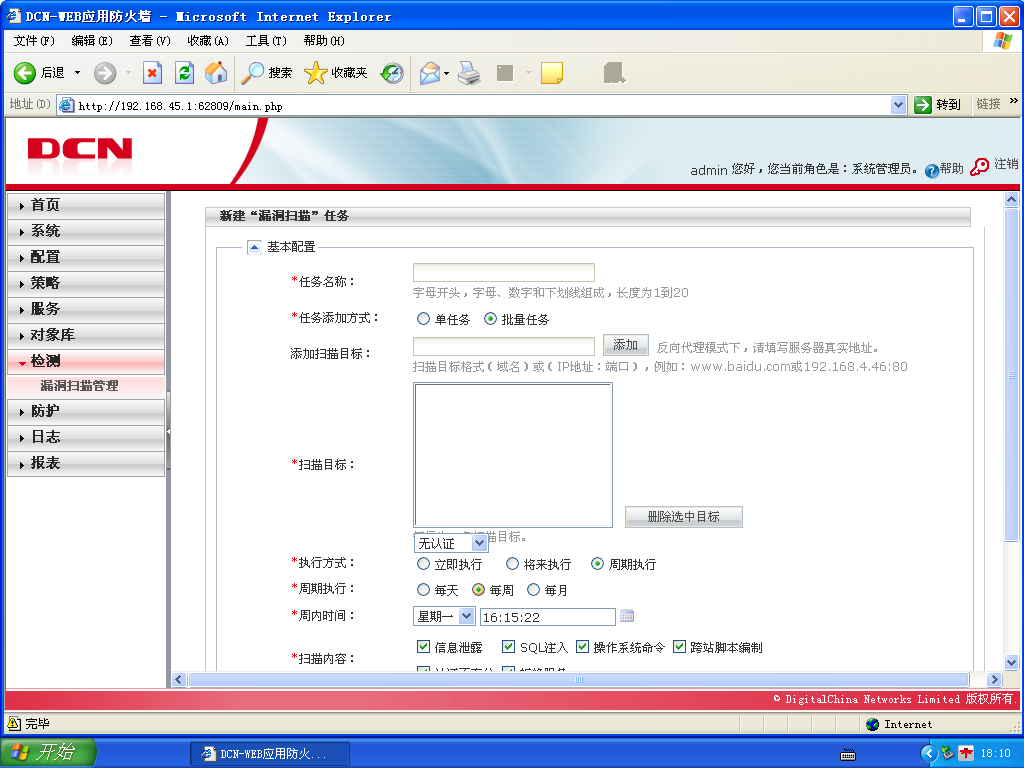1024x768 pixels.
Task: Select the 周期执行 radio button
Action: tap(597, 564)
